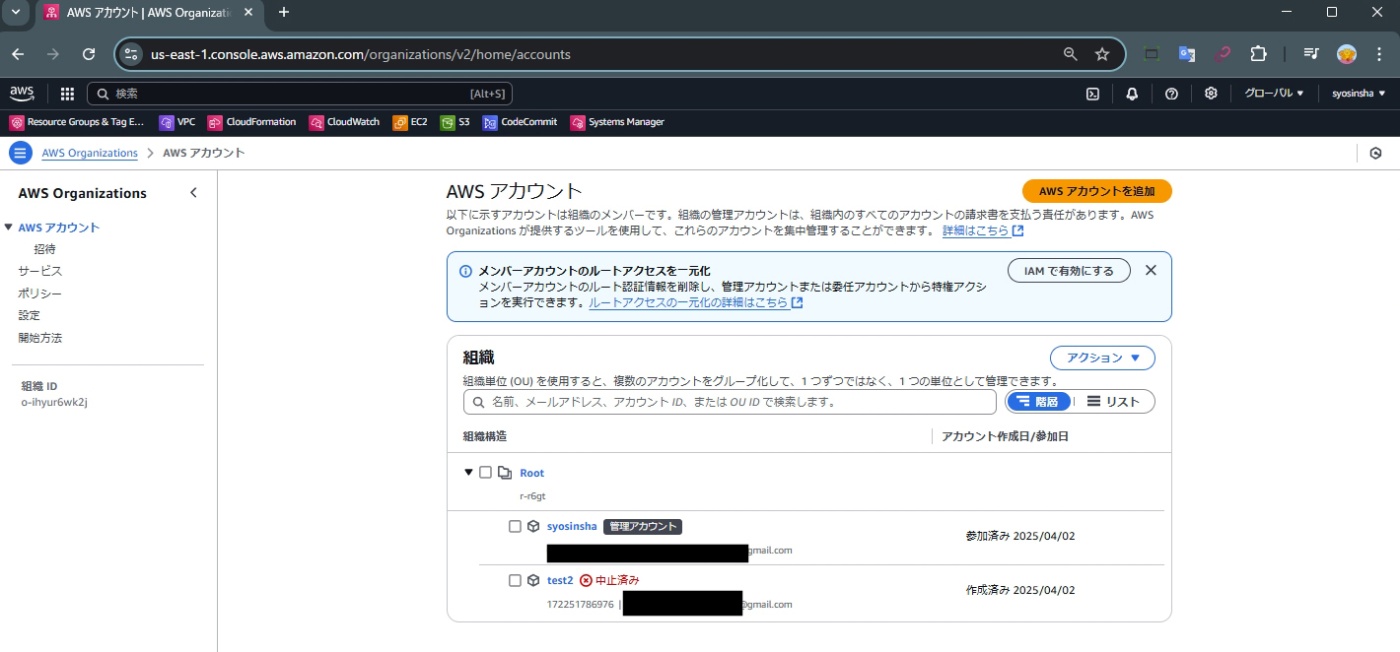Collapse the Root tree node
Image resolution: width=1400 pixels, height=652 pixels.
[x=468, y=472]
